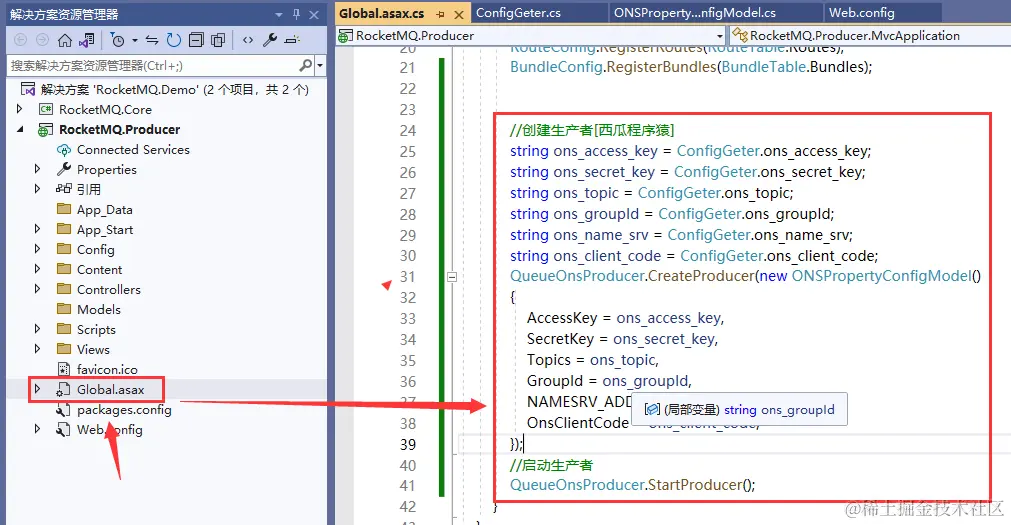Expand the Views folder
The image size is (1011, 525).
(37, 349)
